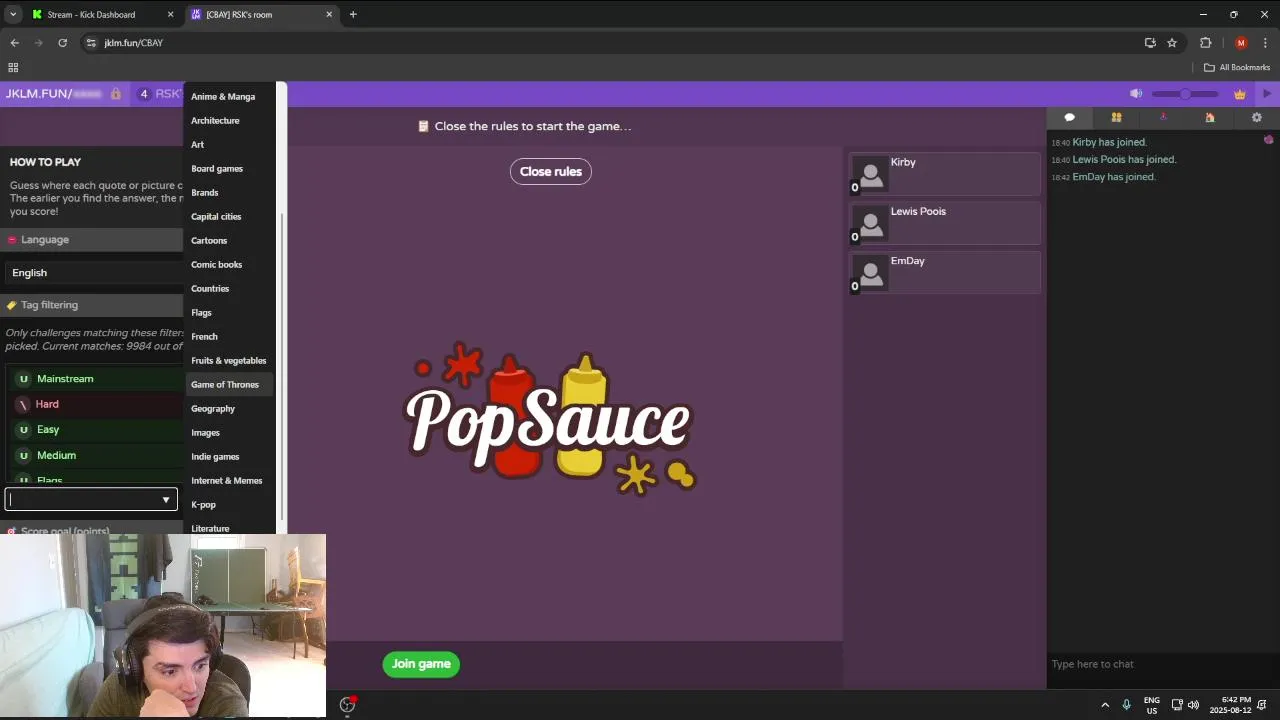Choose the Art tag option
This screenshot has height=720, width=1280.
(x=229, y=144)
